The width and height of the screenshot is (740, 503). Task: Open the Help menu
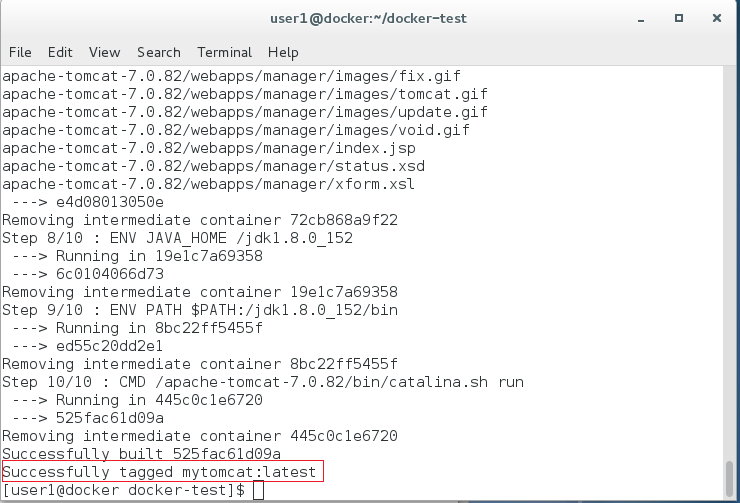coord(283,52)
